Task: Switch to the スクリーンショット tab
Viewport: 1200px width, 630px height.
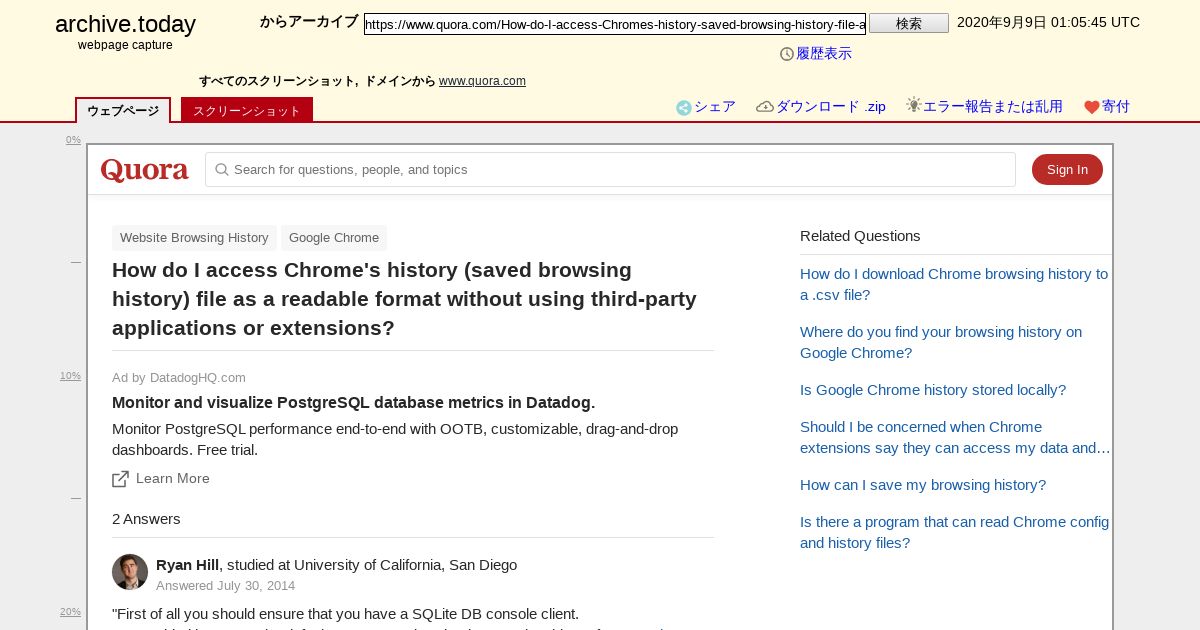Action: (x=247, y=110)
